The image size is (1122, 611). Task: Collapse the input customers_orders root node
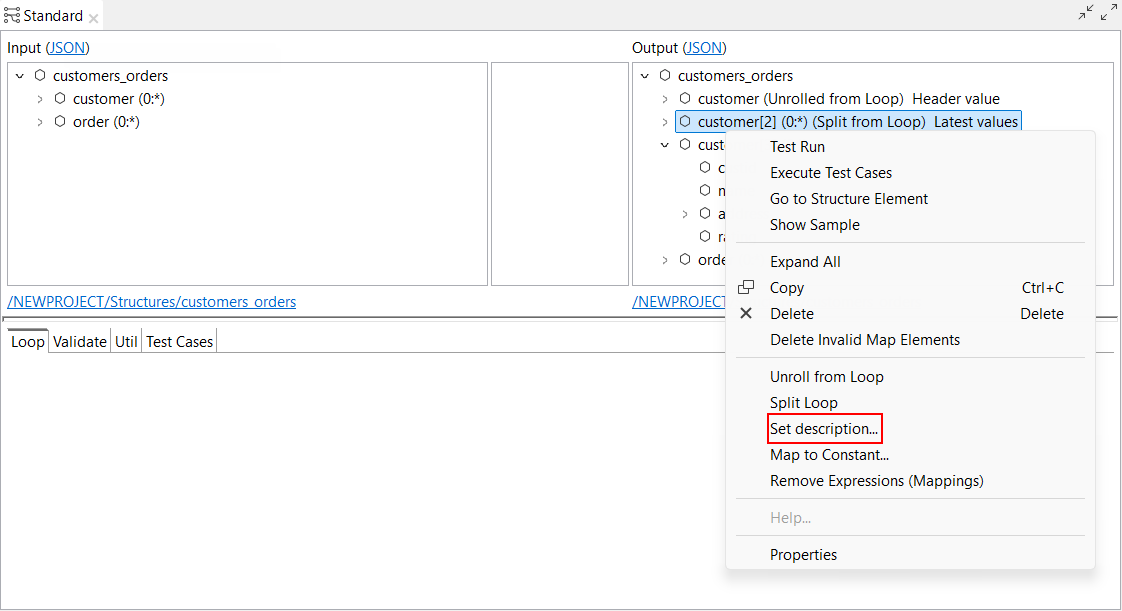click(x=20, y=76)
